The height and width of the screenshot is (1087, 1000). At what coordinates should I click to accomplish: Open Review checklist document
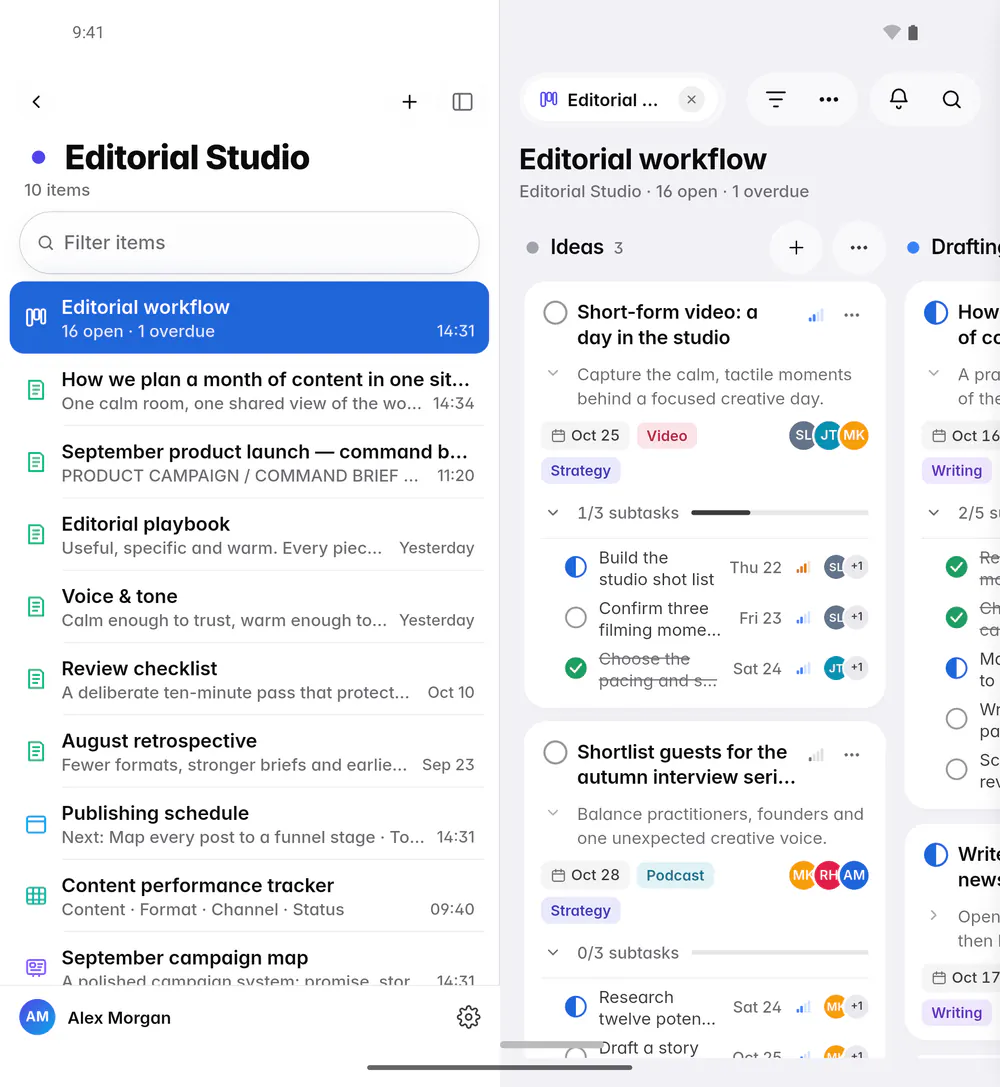tap(249, 679)
